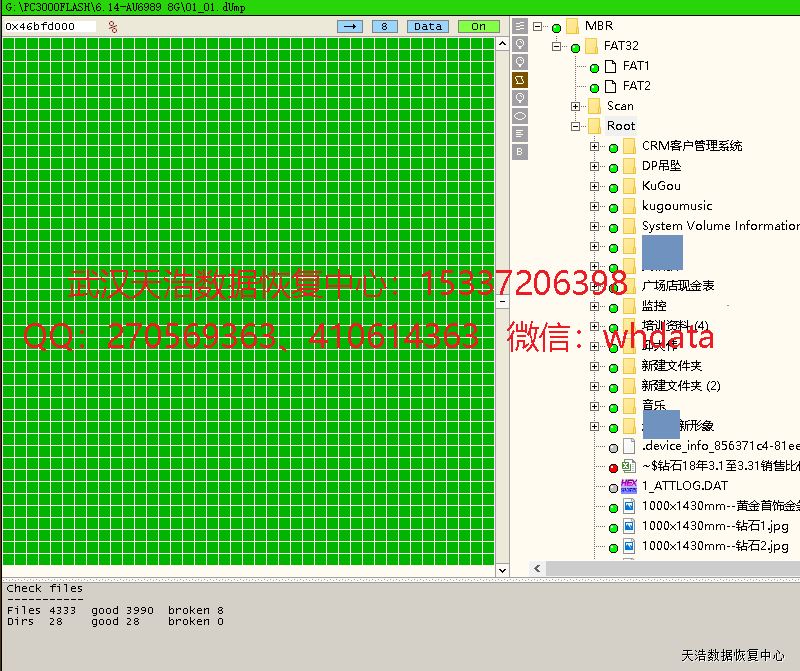Click the image icon of 1000x1430mm--钻石1.jpg
The width and height of the screenshot is (800, 671).
(629, 526)
